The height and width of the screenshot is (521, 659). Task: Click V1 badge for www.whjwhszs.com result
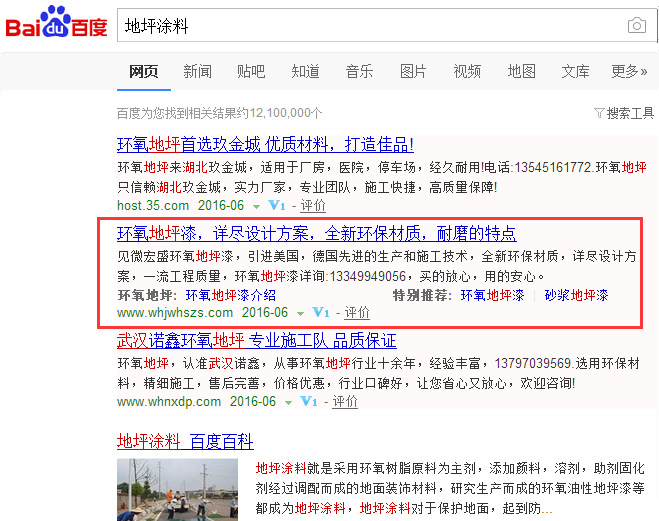(x=321, y=312)
